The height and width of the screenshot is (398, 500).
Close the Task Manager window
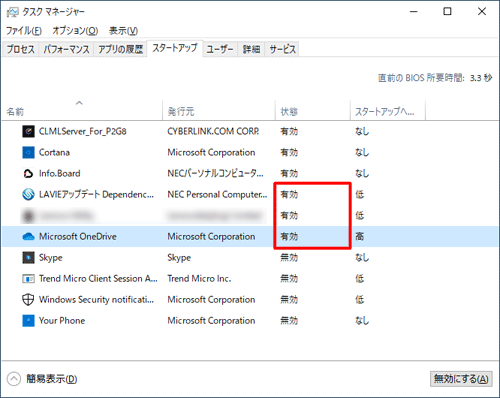(482, 12)
